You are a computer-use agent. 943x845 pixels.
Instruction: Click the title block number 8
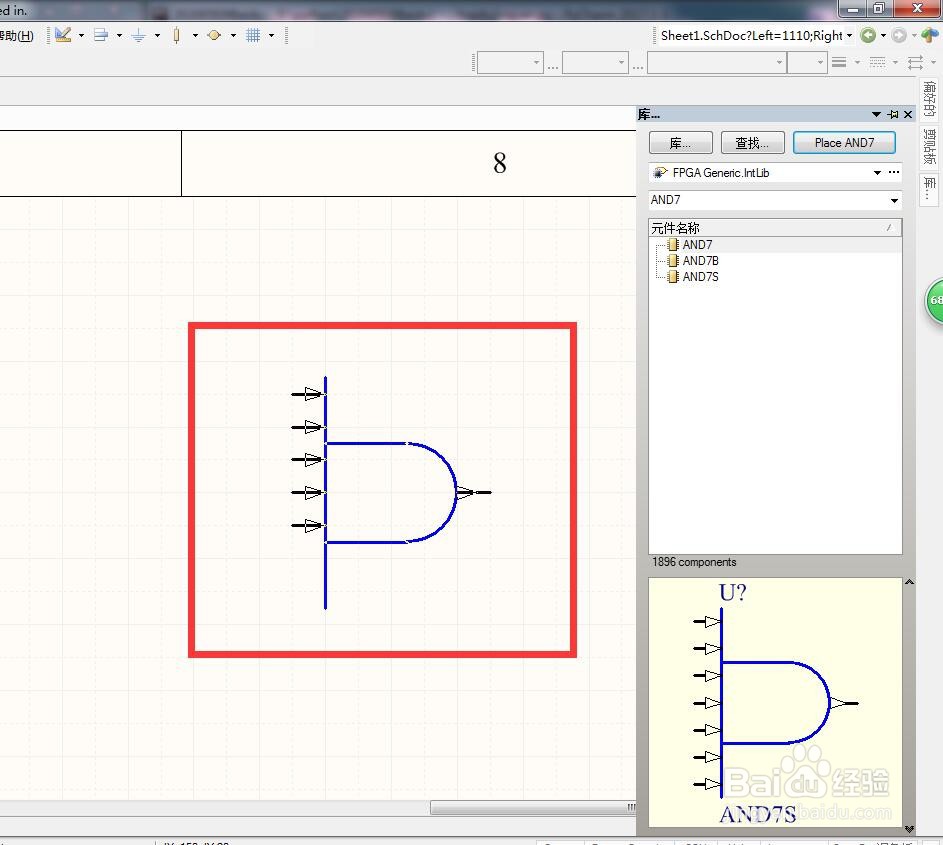pyautogui.click(x=500, y=162)
